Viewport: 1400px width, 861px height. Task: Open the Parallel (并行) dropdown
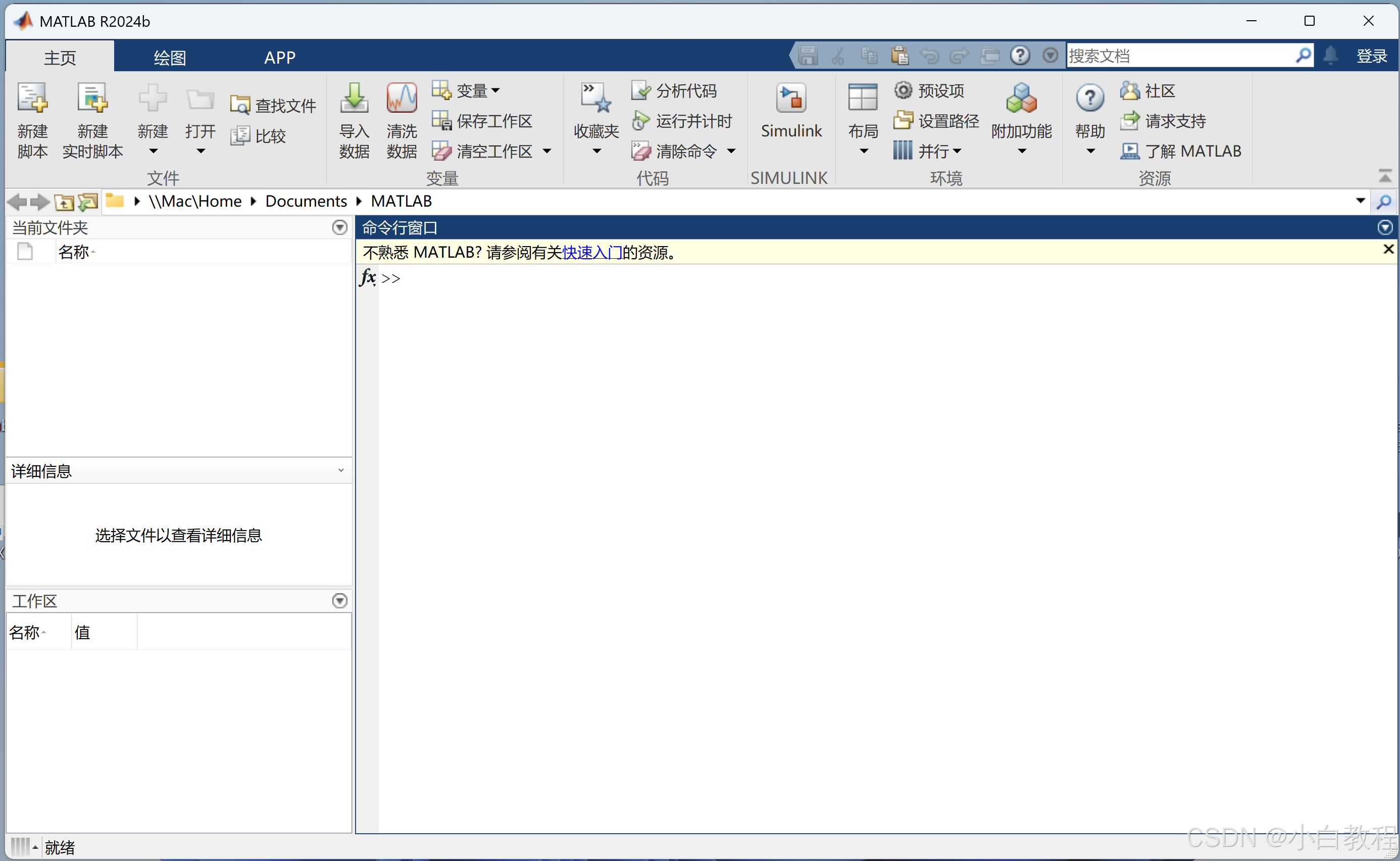click(x=957, y=151)
